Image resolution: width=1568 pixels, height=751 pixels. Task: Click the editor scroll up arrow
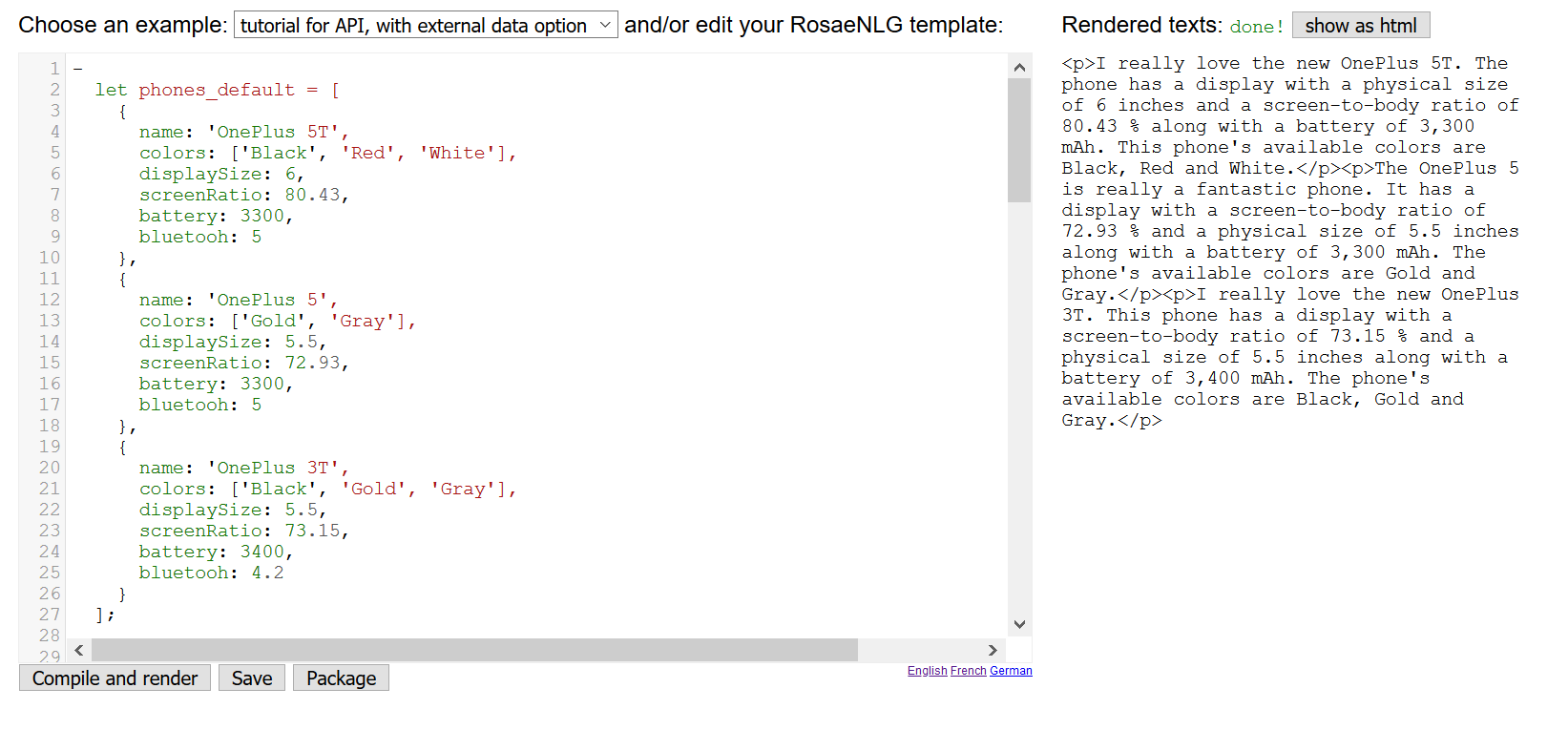[1019, 67]
